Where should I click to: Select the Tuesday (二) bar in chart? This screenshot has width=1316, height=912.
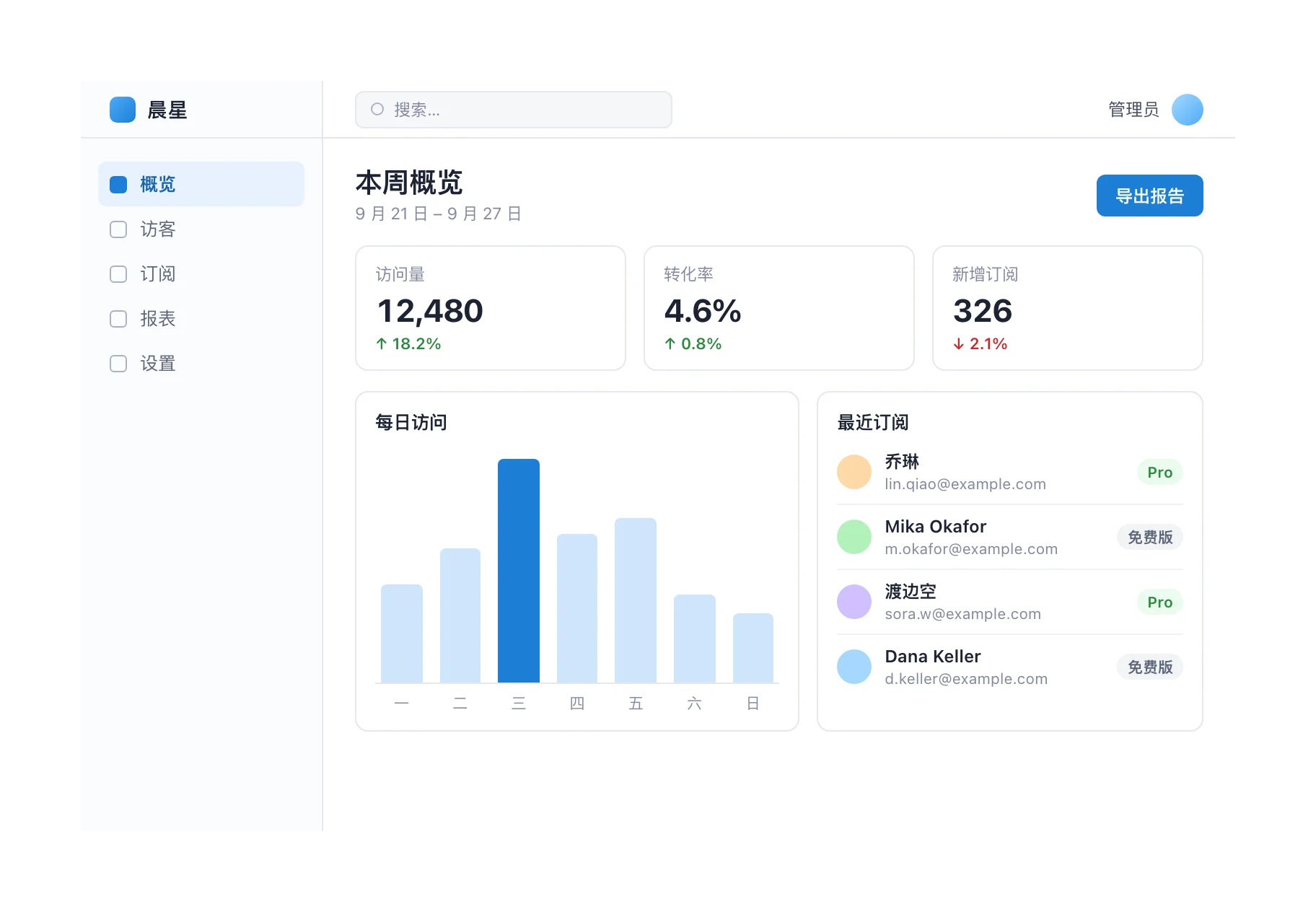(x=460, y=615)
